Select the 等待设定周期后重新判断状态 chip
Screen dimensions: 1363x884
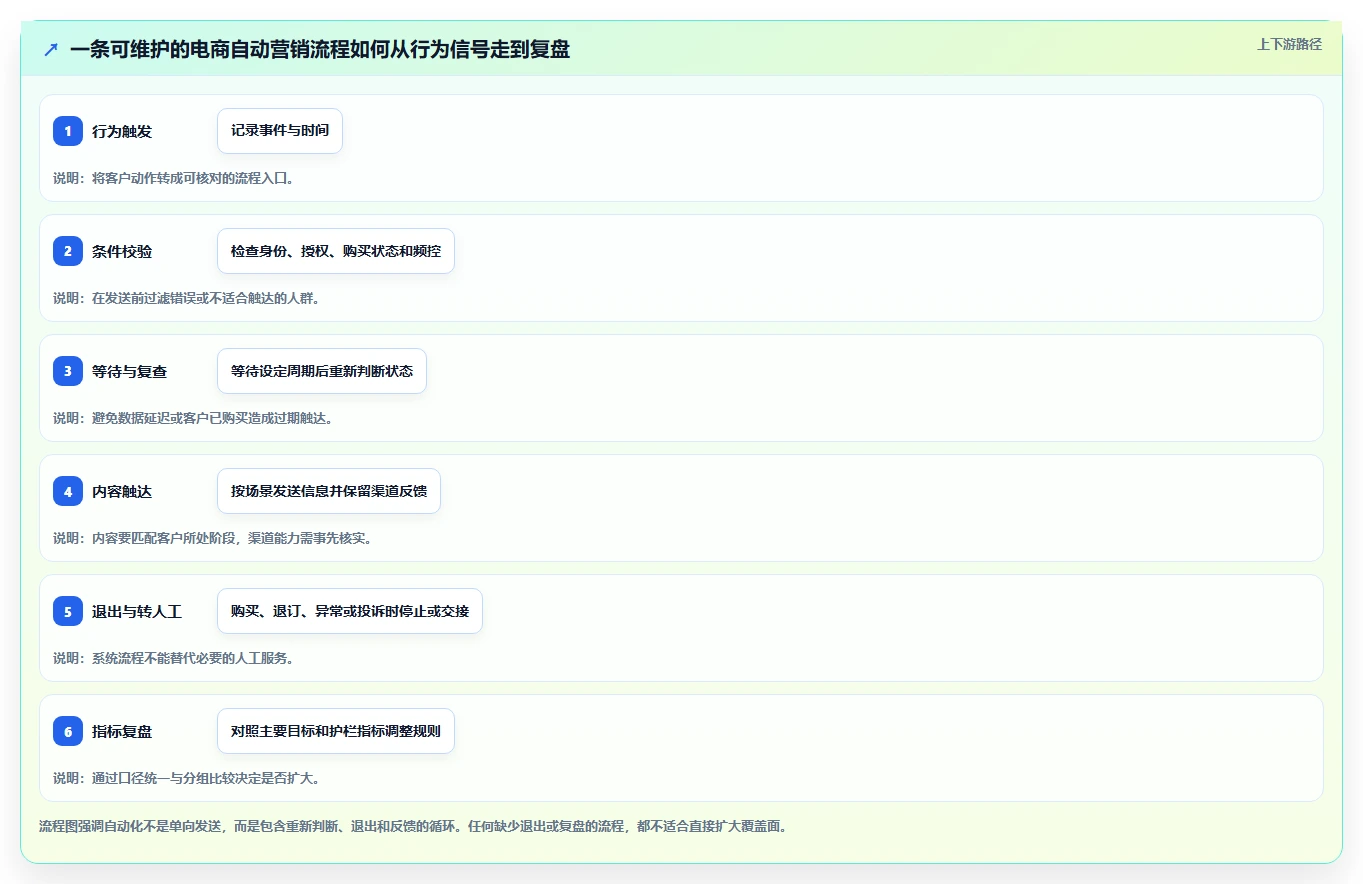[x=322, y=371]
